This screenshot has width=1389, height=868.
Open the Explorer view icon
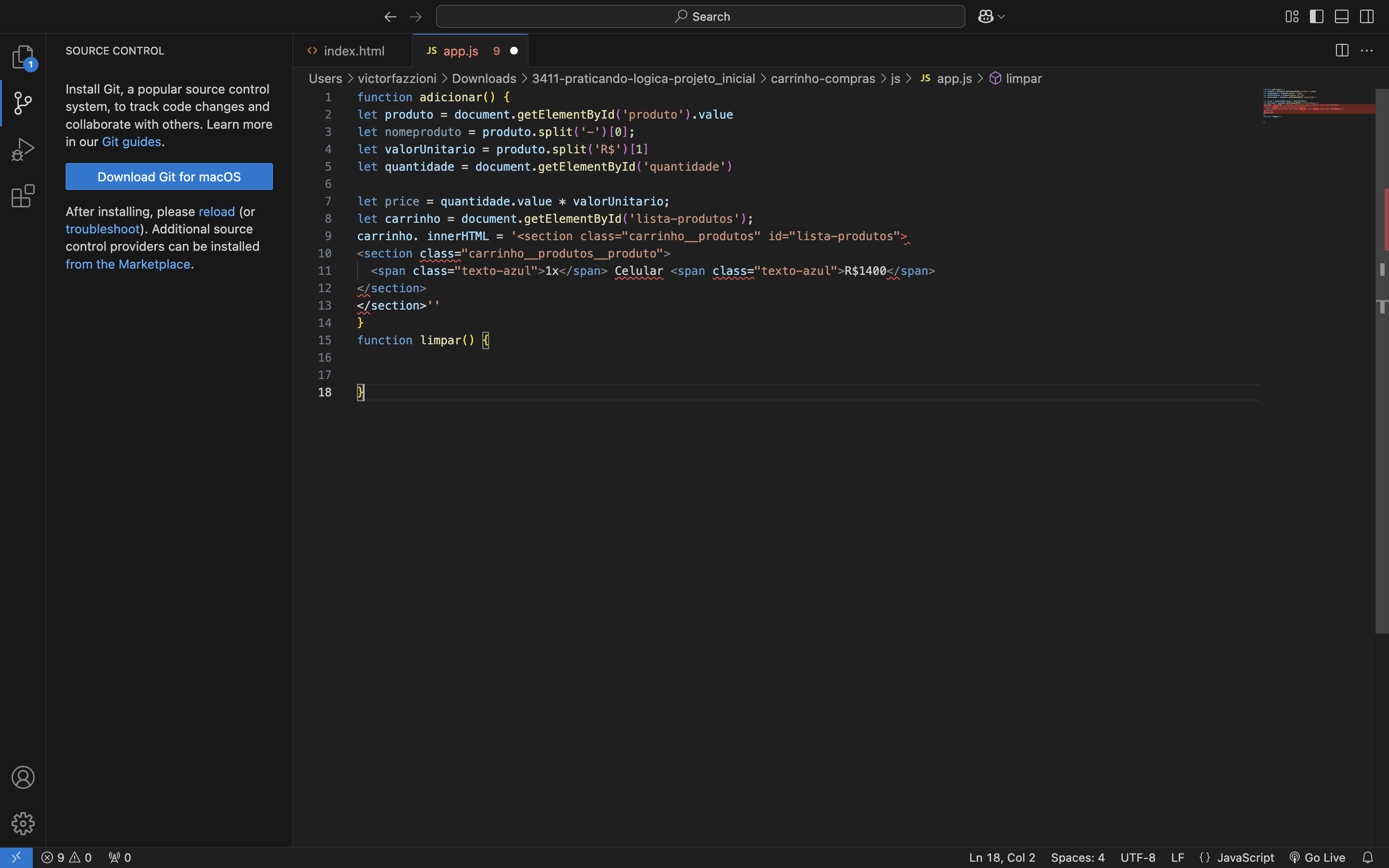pos(23,57)
